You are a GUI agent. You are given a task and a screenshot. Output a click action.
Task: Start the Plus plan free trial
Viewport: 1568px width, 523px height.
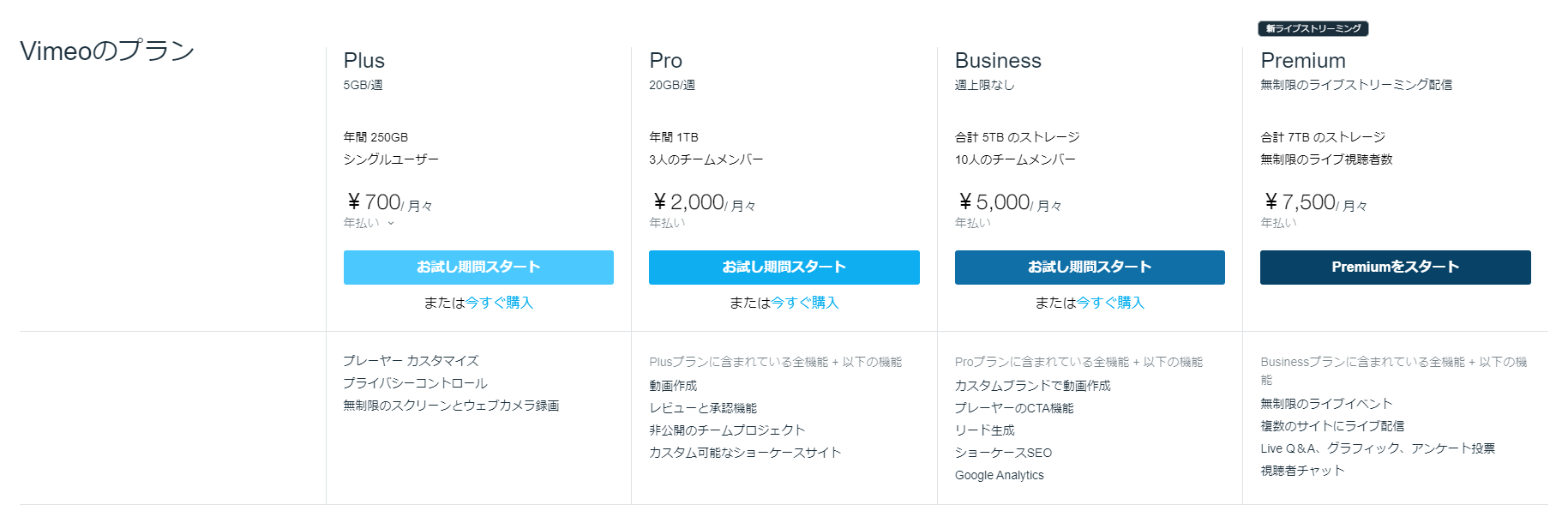pos(478,268)
